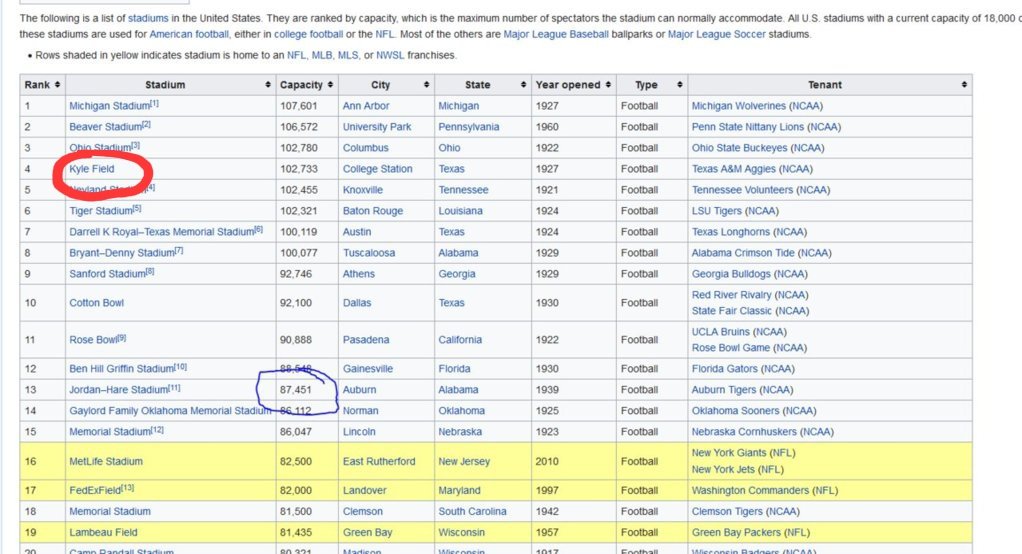This screenshot has width=1022, height=554.
Task: Open the Louisiana state link
Action: pos(460,211)
